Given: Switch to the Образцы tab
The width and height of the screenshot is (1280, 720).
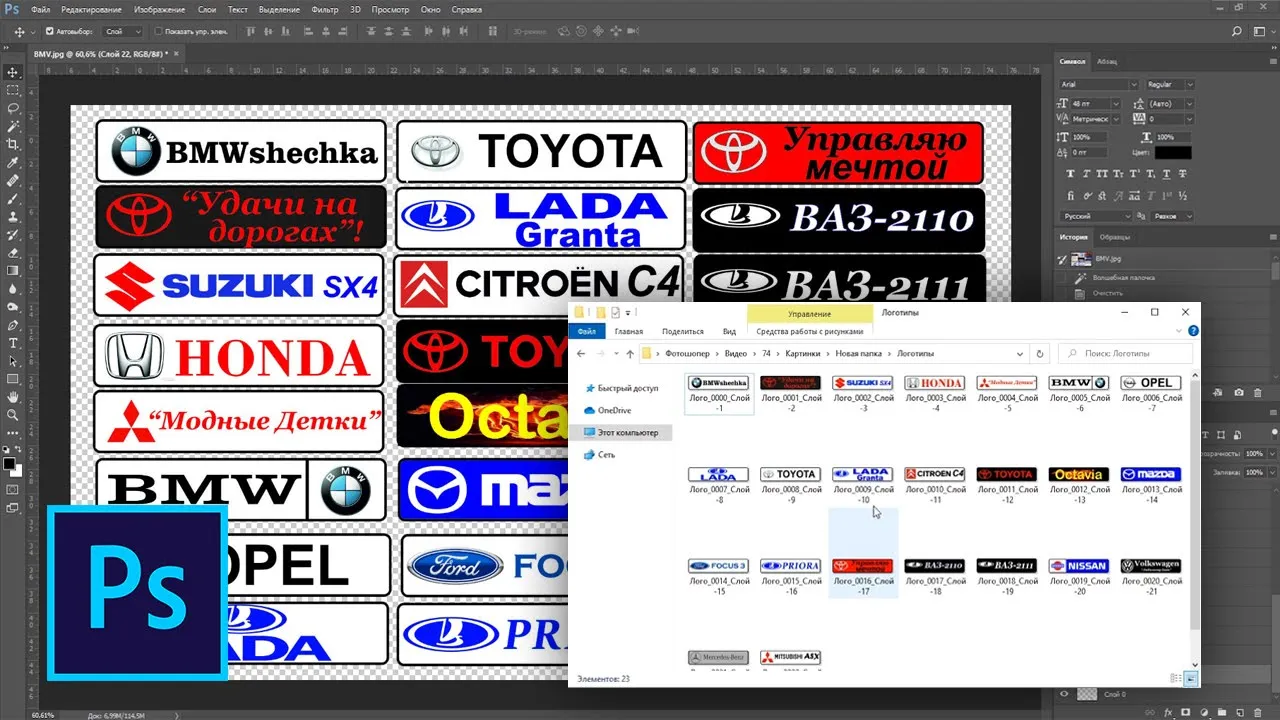Looking at the screenshot, I should click(x=1115, y=237).
